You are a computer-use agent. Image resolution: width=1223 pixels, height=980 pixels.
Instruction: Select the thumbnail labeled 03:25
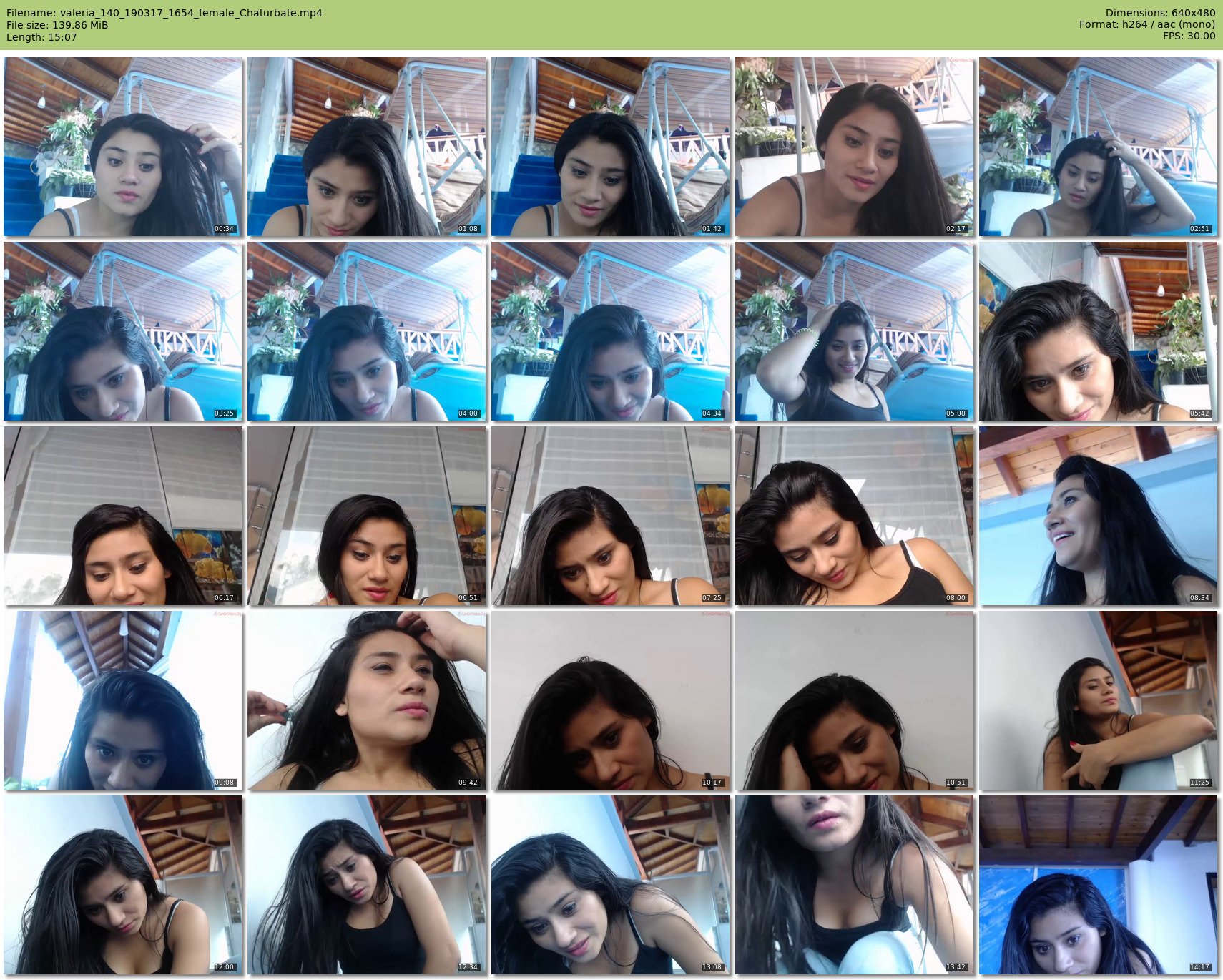[x=123, y=331]
